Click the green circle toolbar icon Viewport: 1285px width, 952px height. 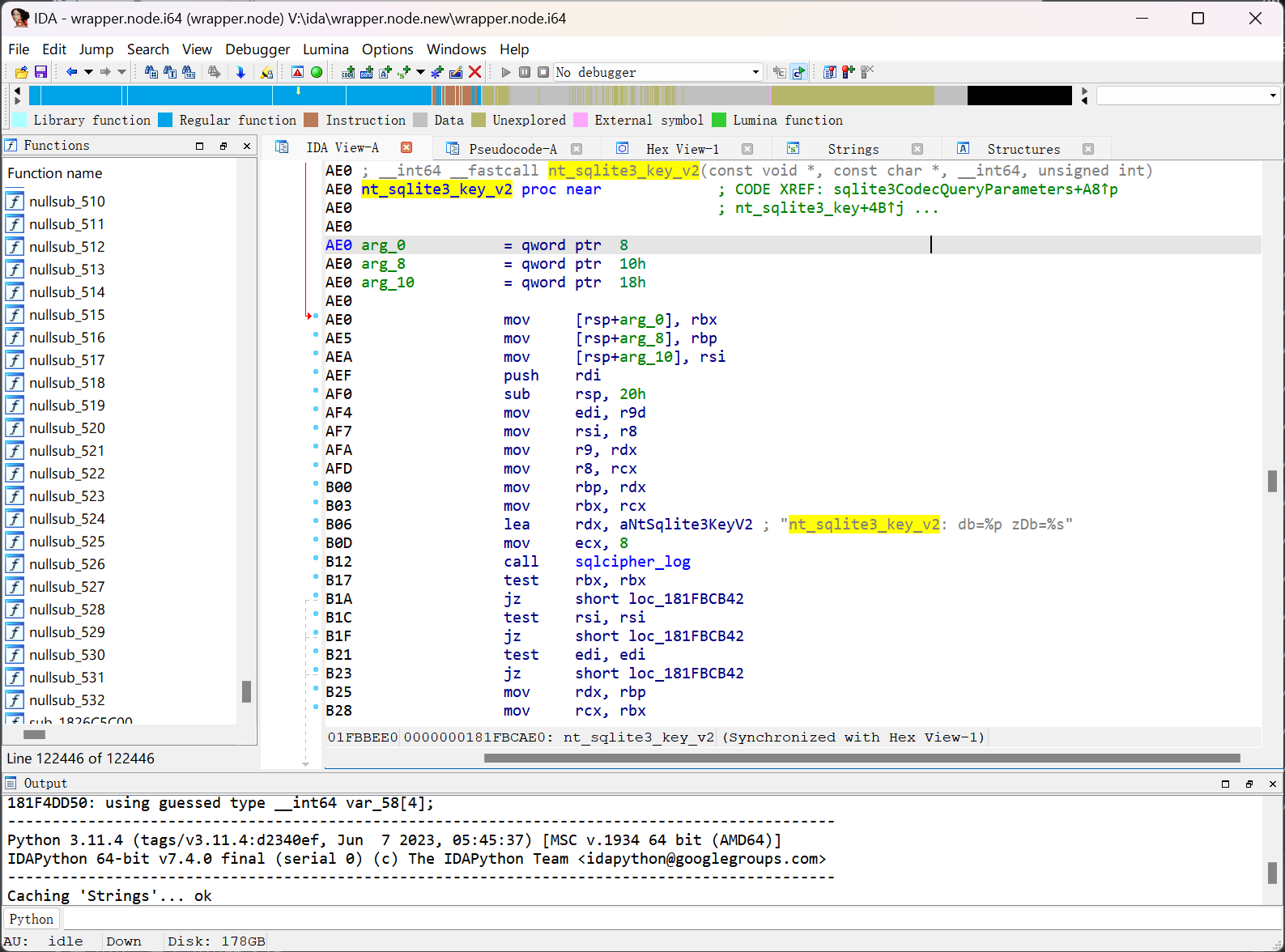click(x=317, y=72)
